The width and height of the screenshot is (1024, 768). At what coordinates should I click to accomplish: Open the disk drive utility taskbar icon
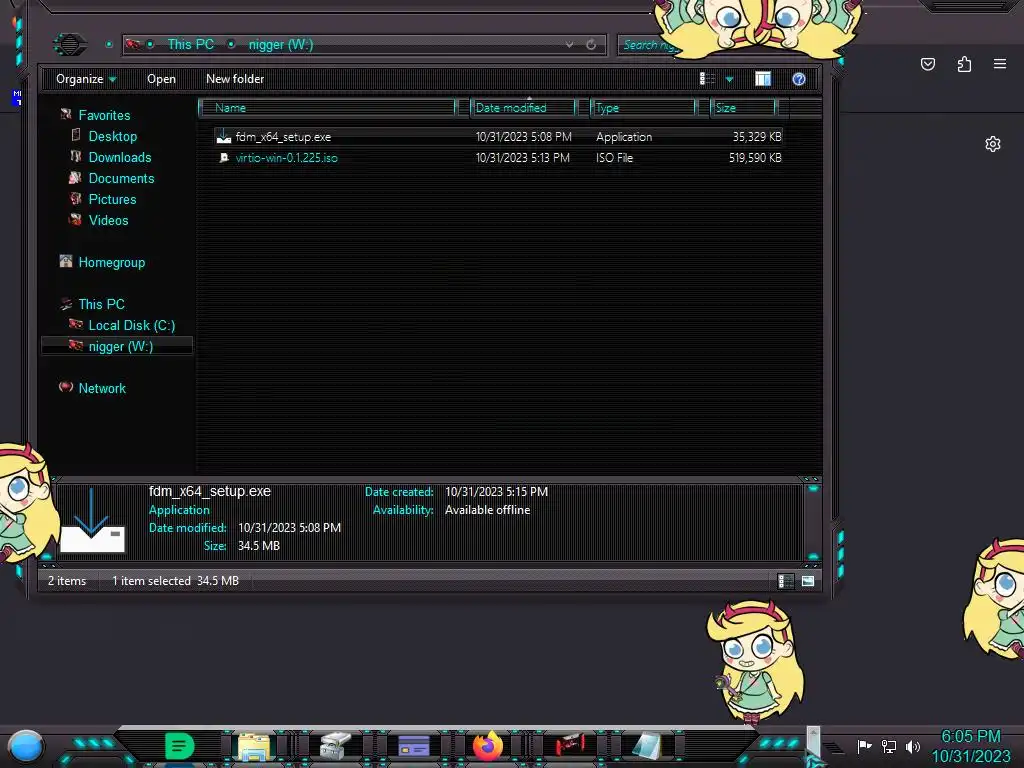(x=336, y=746)
